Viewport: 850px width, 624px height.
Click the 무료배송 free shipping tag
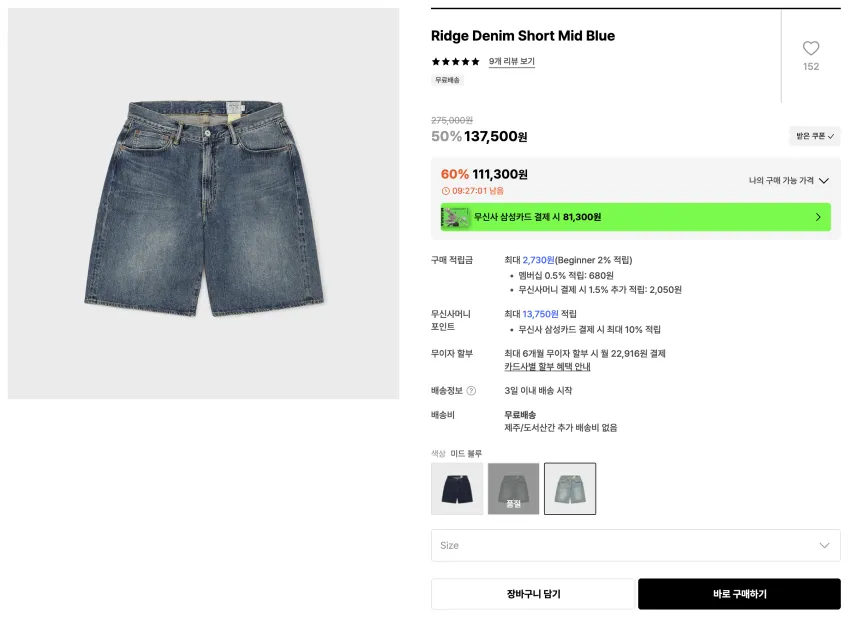(x=447, y=80)
